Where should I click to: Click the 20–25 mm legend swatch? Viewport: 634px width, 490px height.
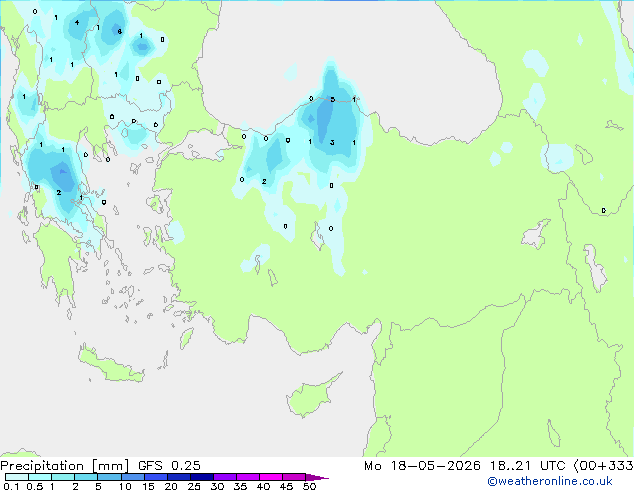[x=178, y=477]
